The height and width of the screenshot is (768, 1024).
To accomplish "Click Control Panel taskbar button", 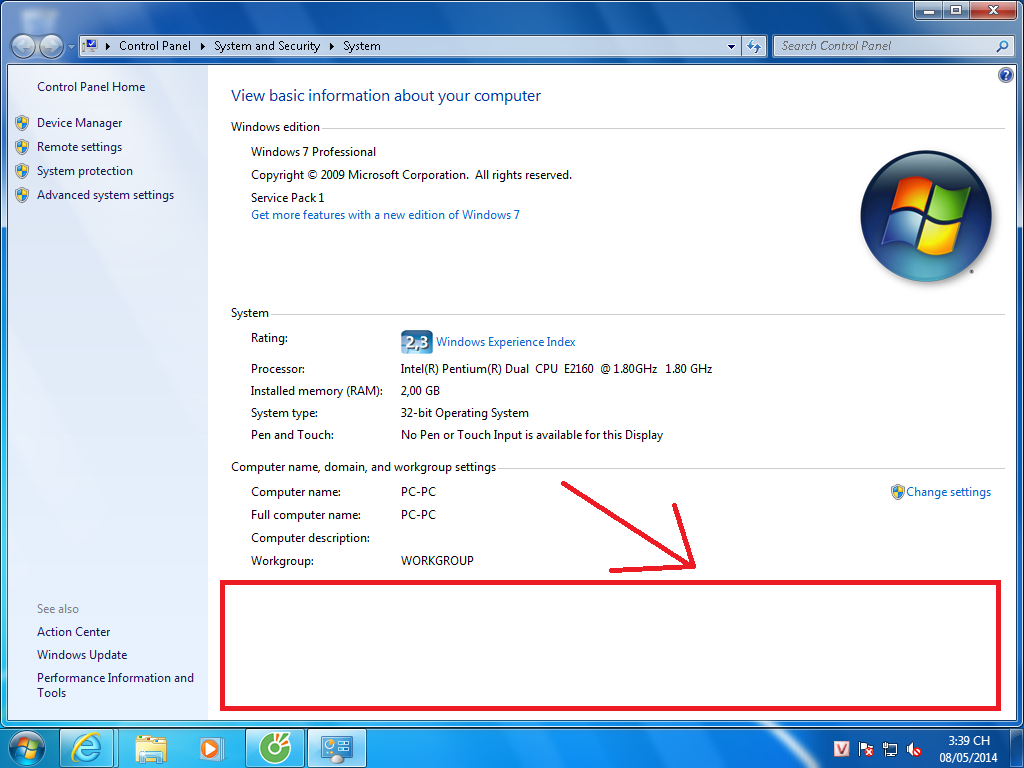I will point(337,748).
